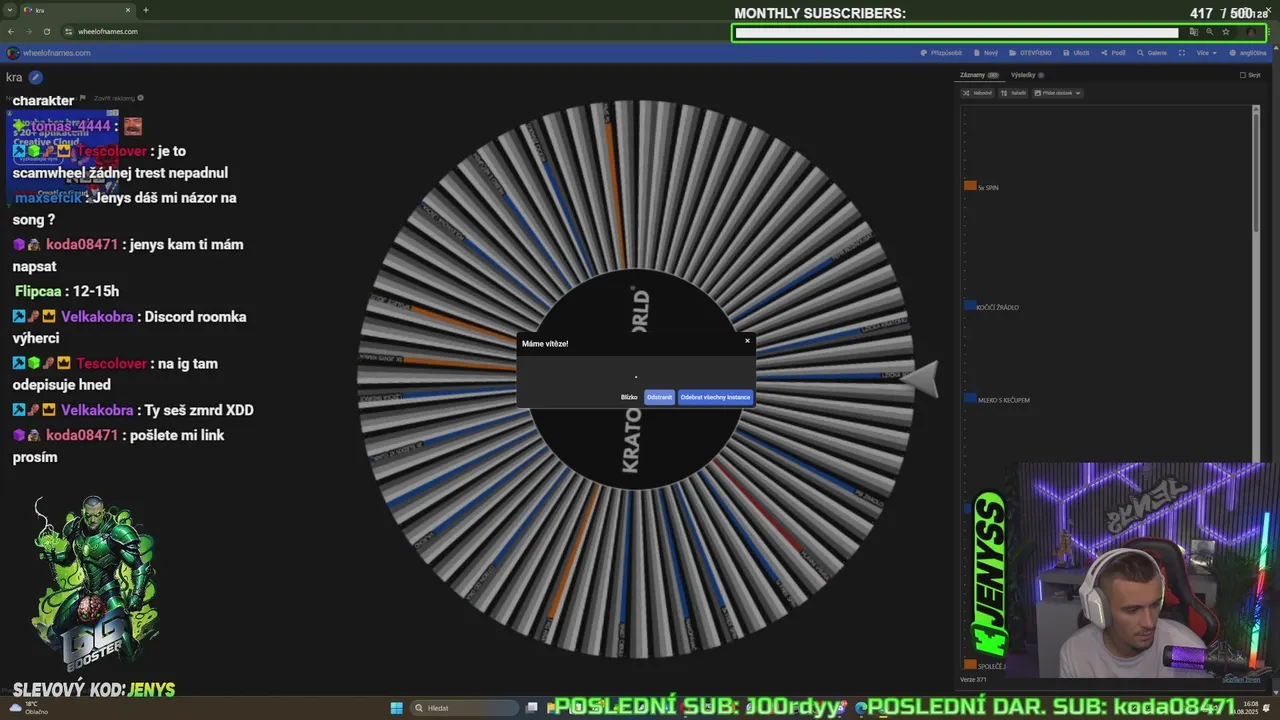Toggle fullscreen mode icon
This screenshot has width=1280, height=720.
[1182, 53]
